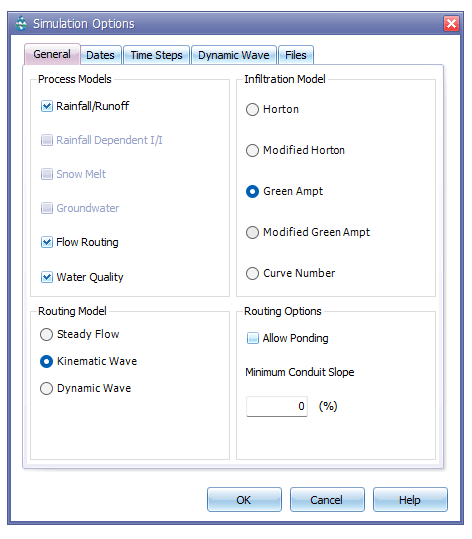Close the Simulation Options dialog
The width and height of the screenshot is (472, 539).
pos(451,24)
